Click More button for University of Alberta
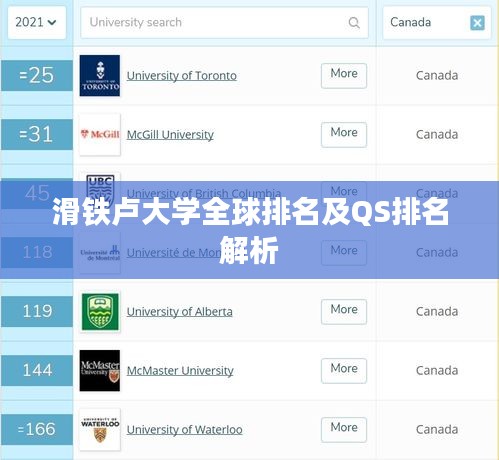The width and height of the screenshot is (499, 460). coord(344,312)
